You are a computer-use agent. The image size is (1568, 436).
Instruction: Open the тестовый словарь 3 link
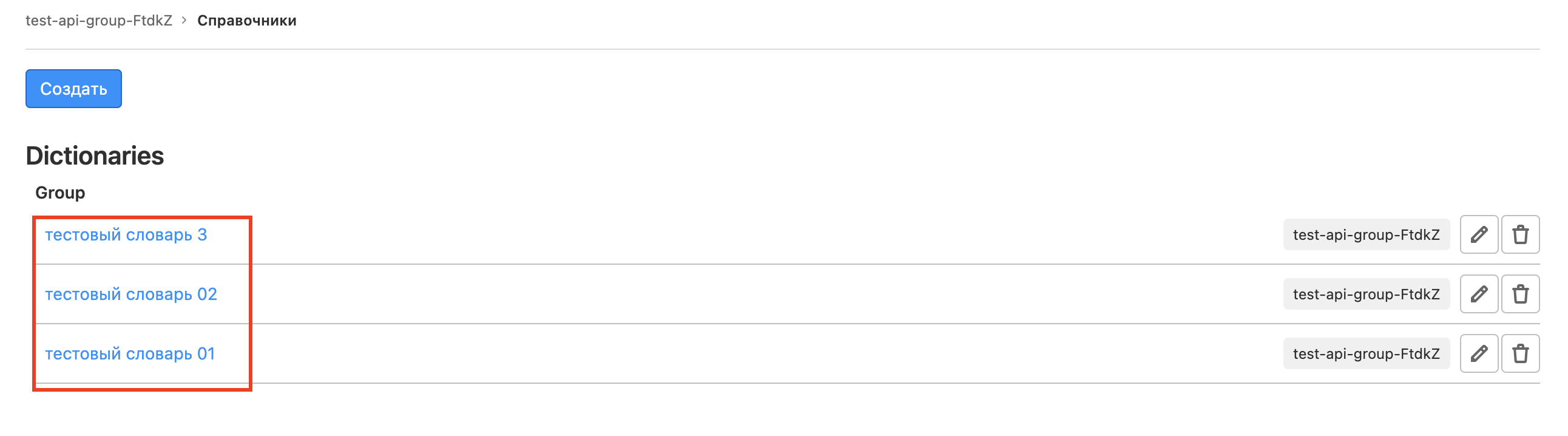(x=126, y=235)
